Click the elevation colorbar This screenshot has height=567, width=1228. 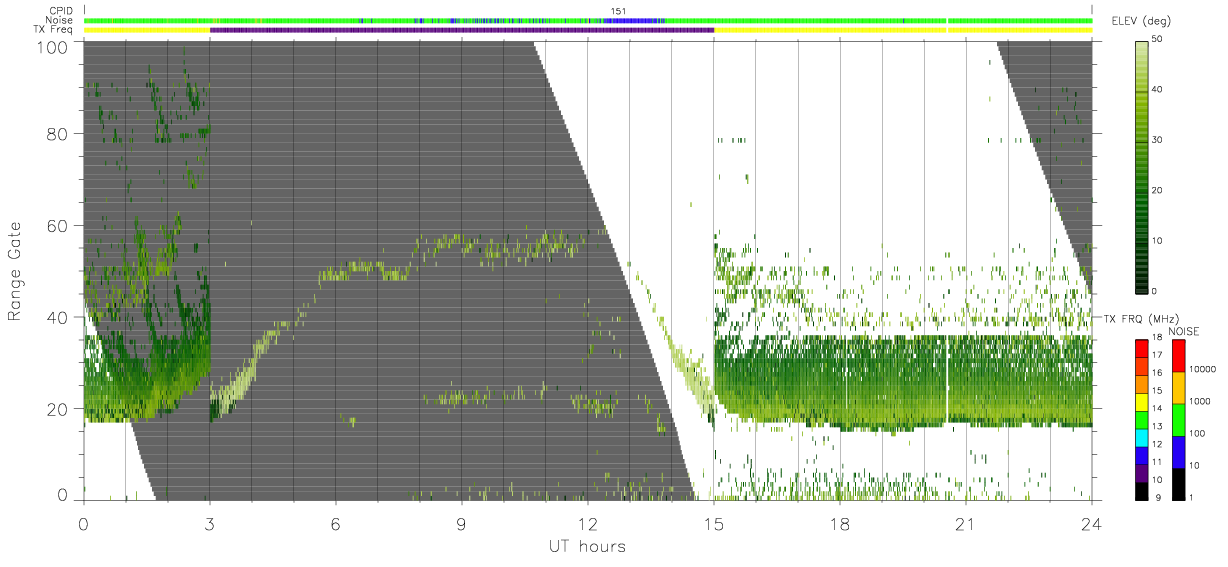coord(1141,166)
